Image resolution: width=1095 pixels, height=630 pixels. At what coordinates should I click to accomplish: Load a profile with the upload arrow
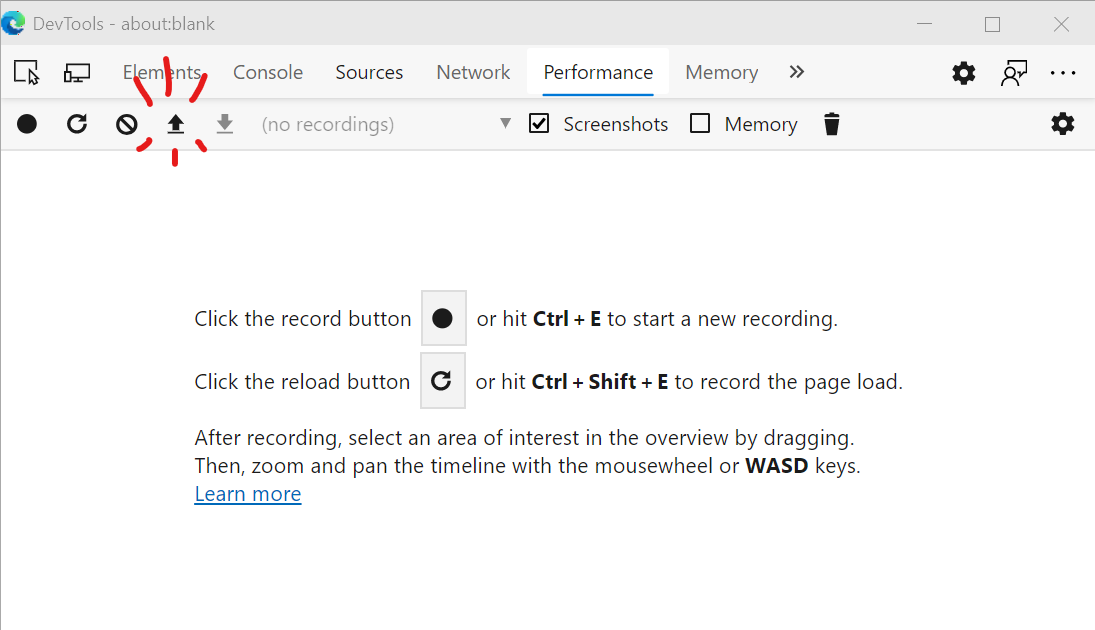176,124
